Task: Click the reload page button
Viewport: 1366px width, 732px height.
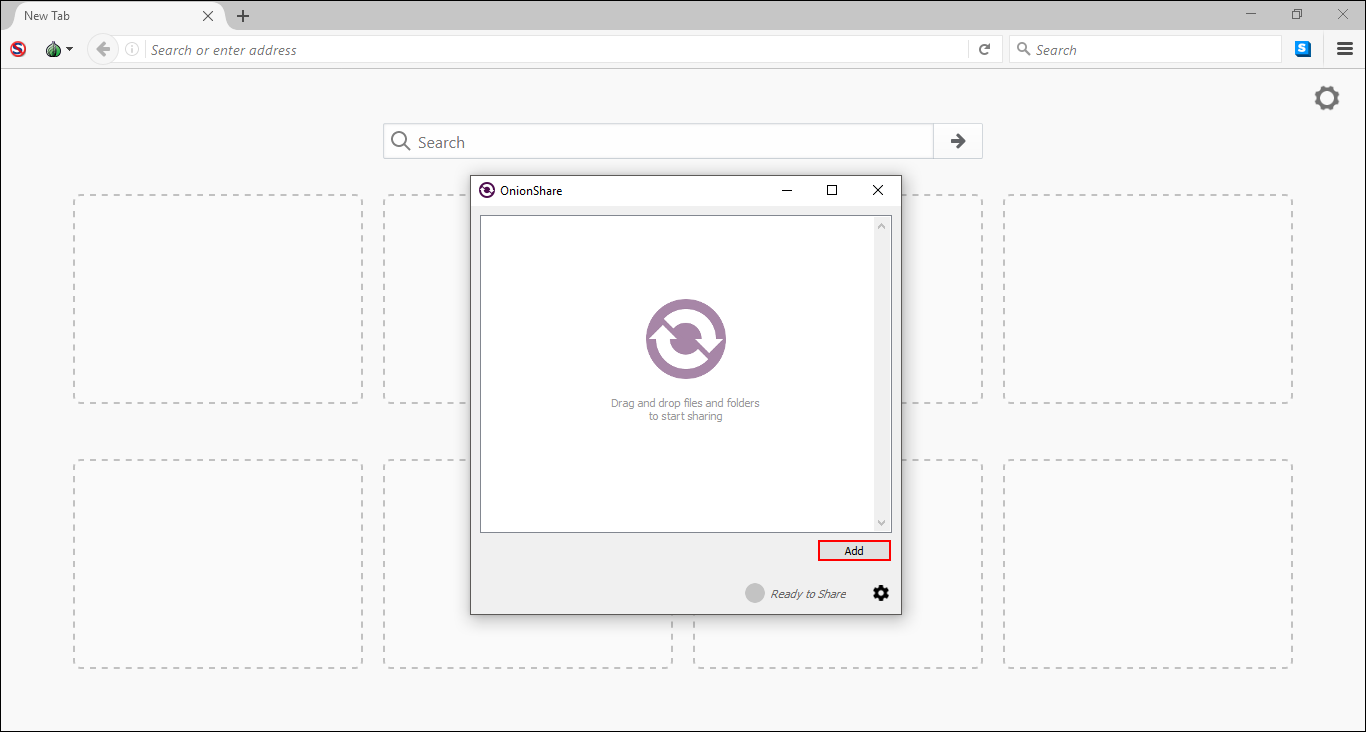Action: (984, 49)
